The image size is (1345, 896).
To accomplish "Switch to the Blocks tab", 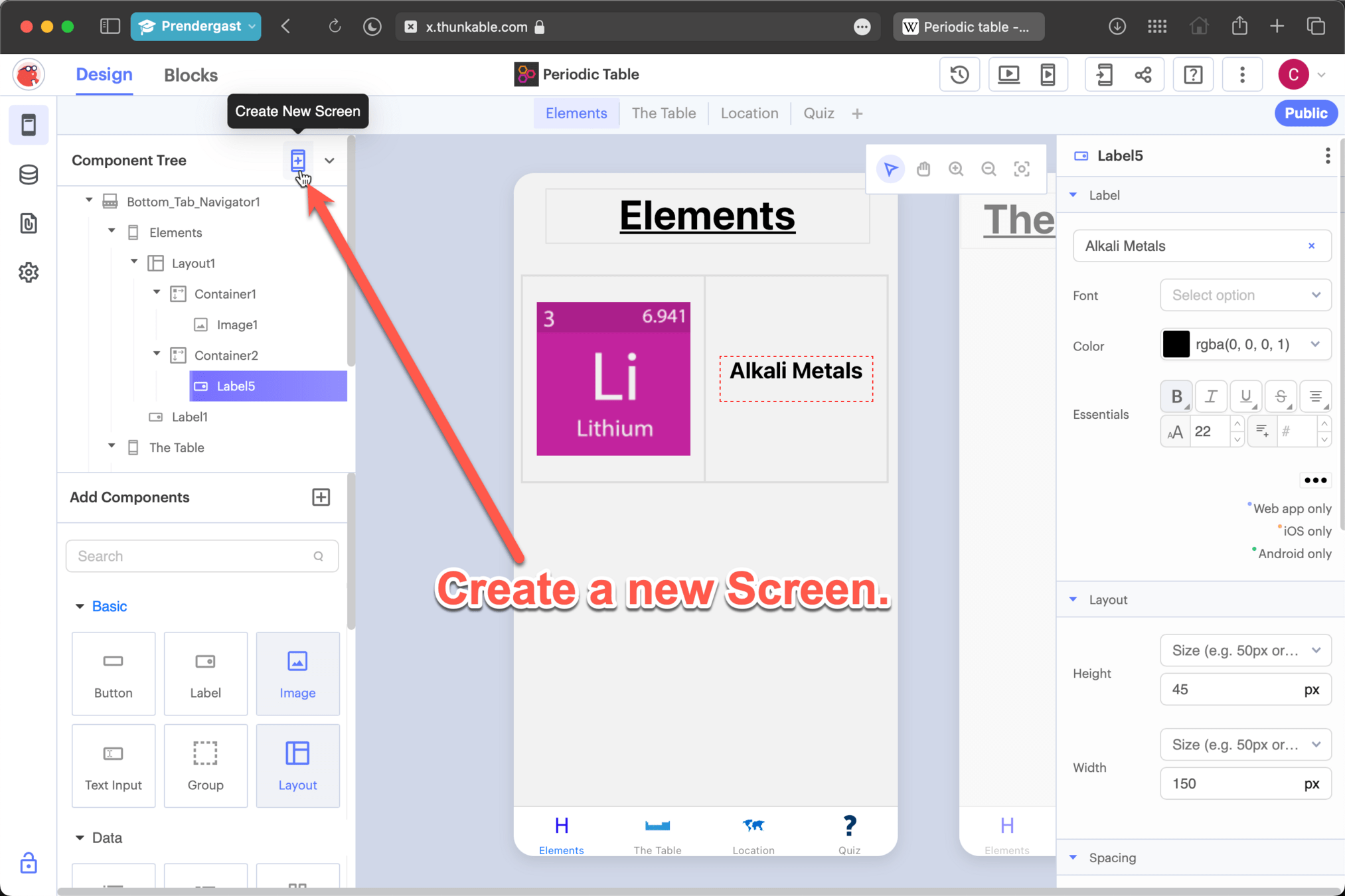I will tap(191, 75).
